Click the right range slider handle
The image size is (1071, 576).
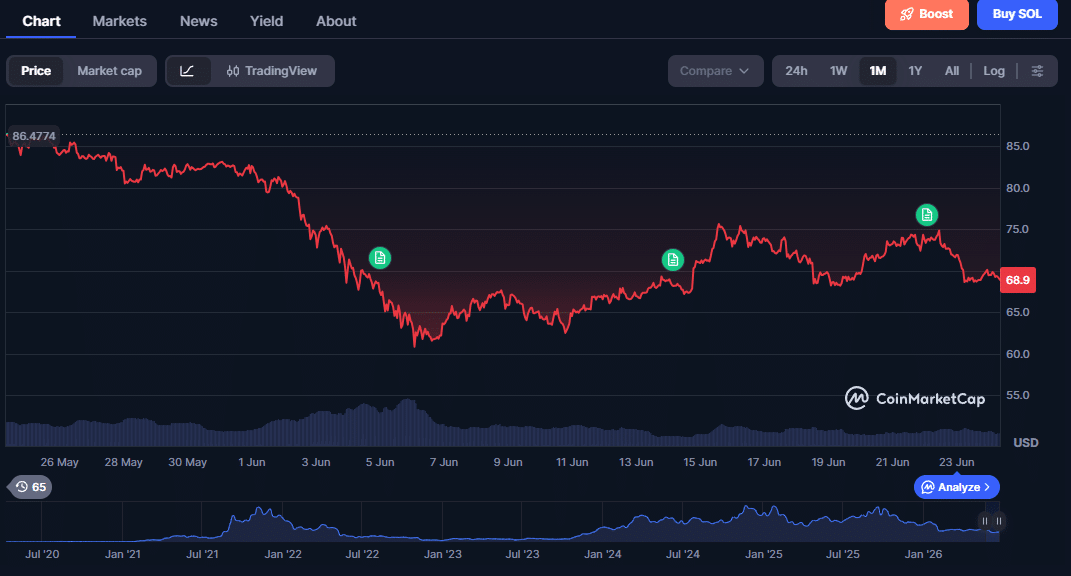[999, 521]
